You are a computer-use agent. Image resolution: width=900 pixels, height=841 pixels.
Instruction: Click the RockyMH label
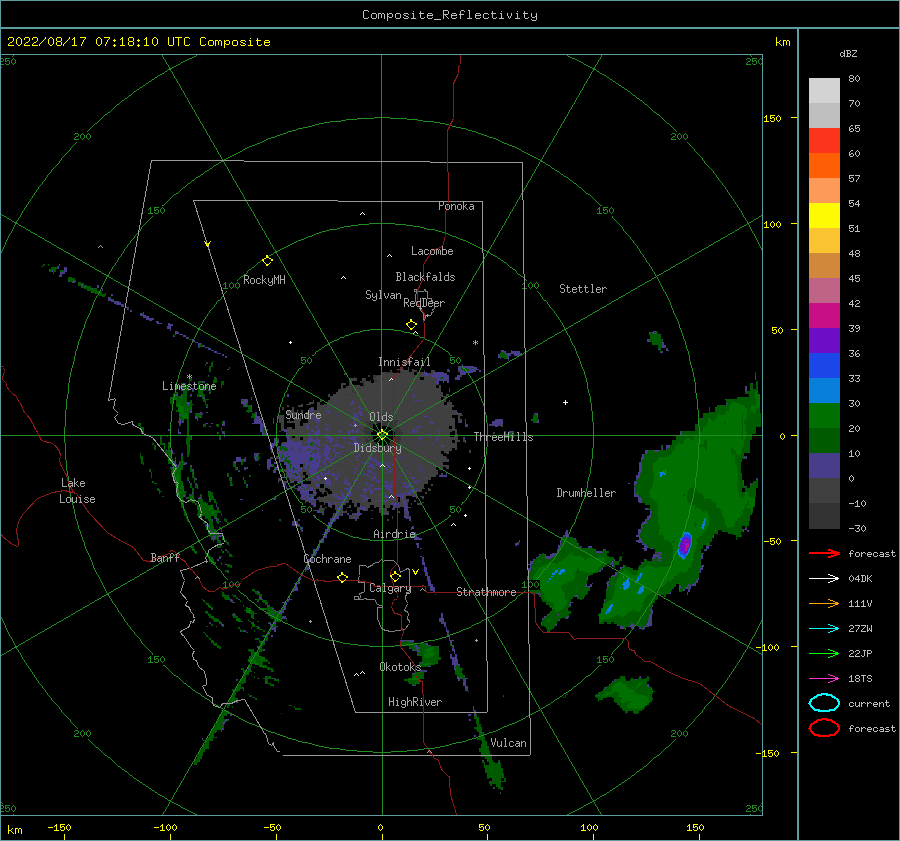point(264,280)
